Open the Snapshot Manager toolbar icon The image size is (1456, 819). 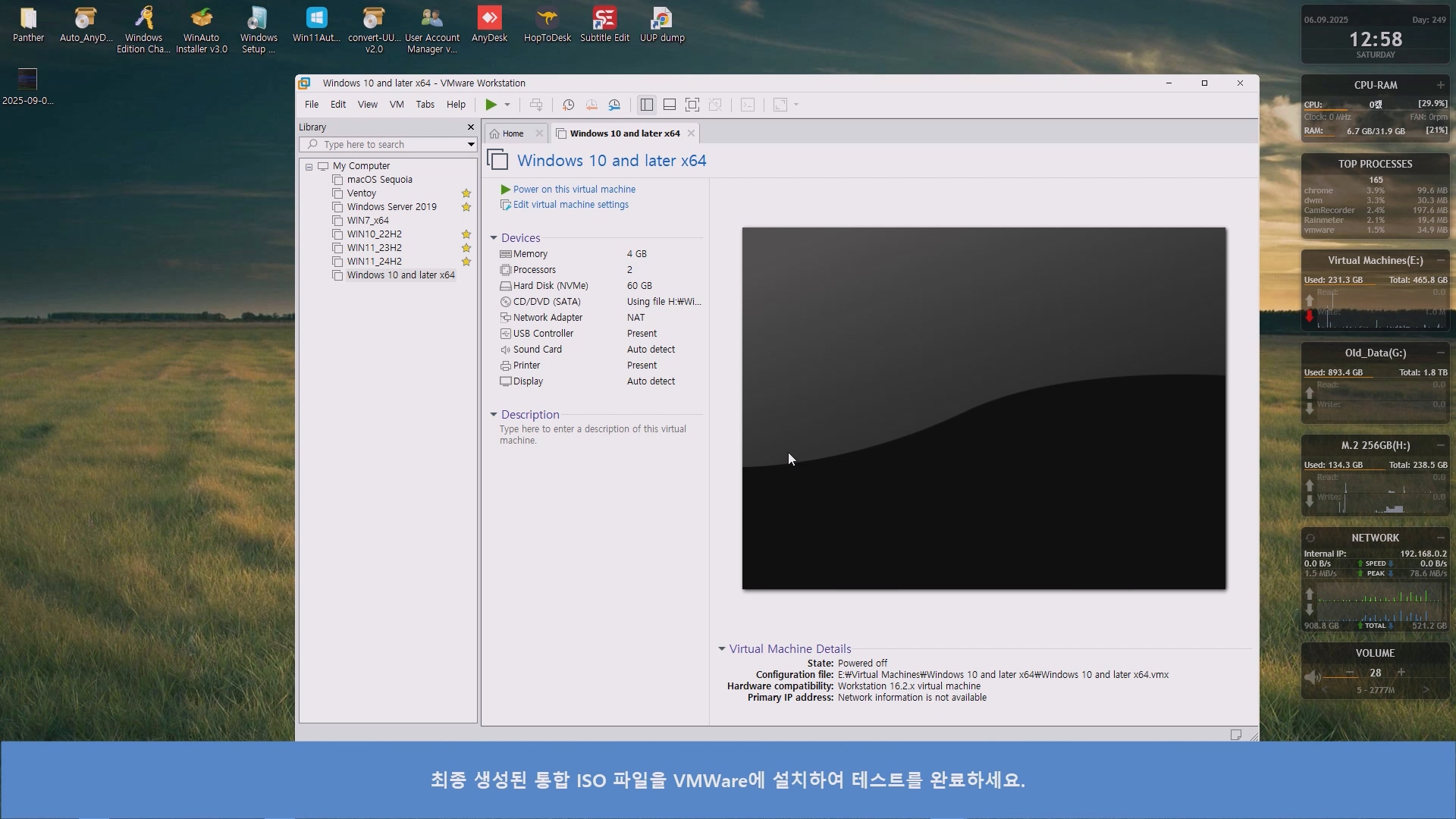614,105
